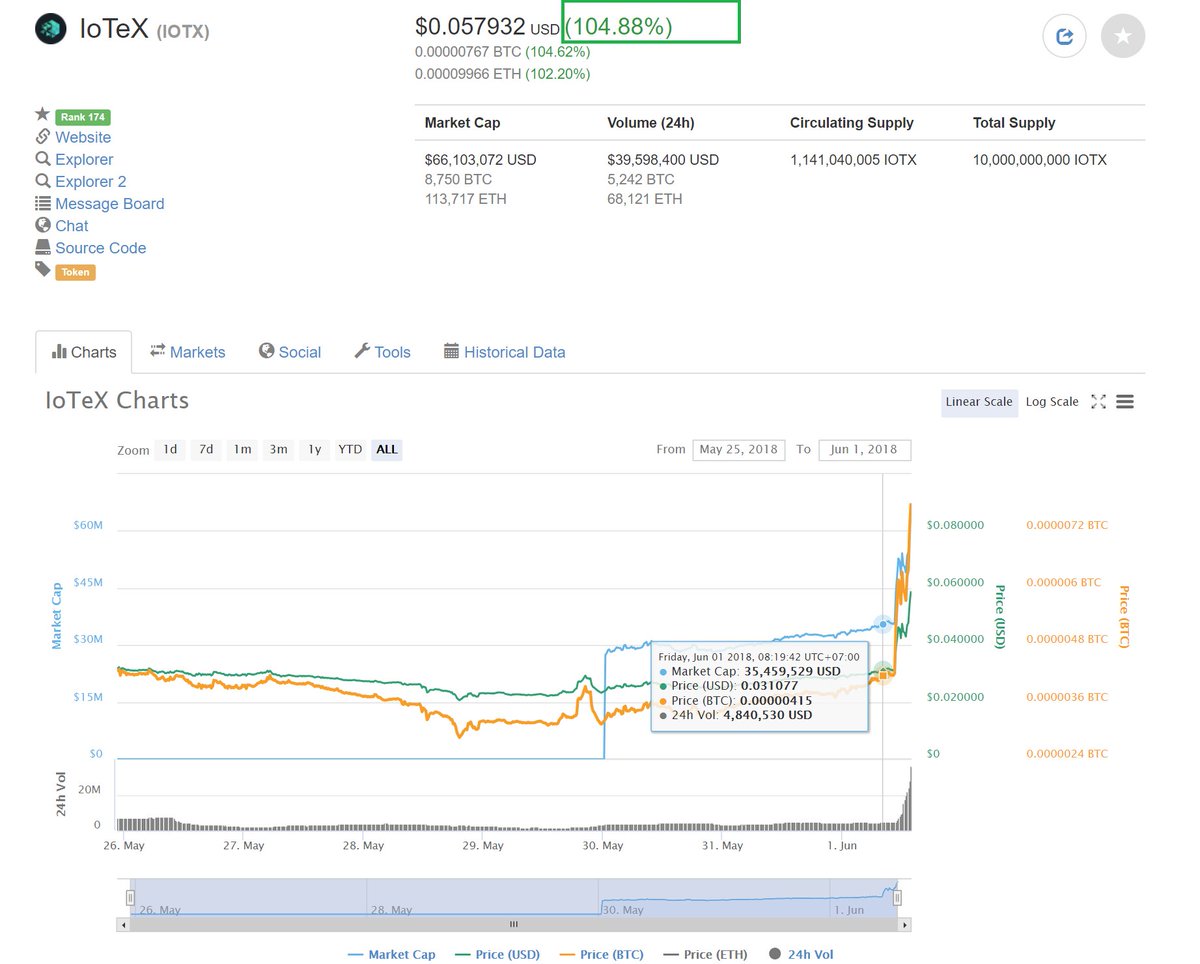
Task: Switch to the Historical Data tab
Action: tap(504, 352)
